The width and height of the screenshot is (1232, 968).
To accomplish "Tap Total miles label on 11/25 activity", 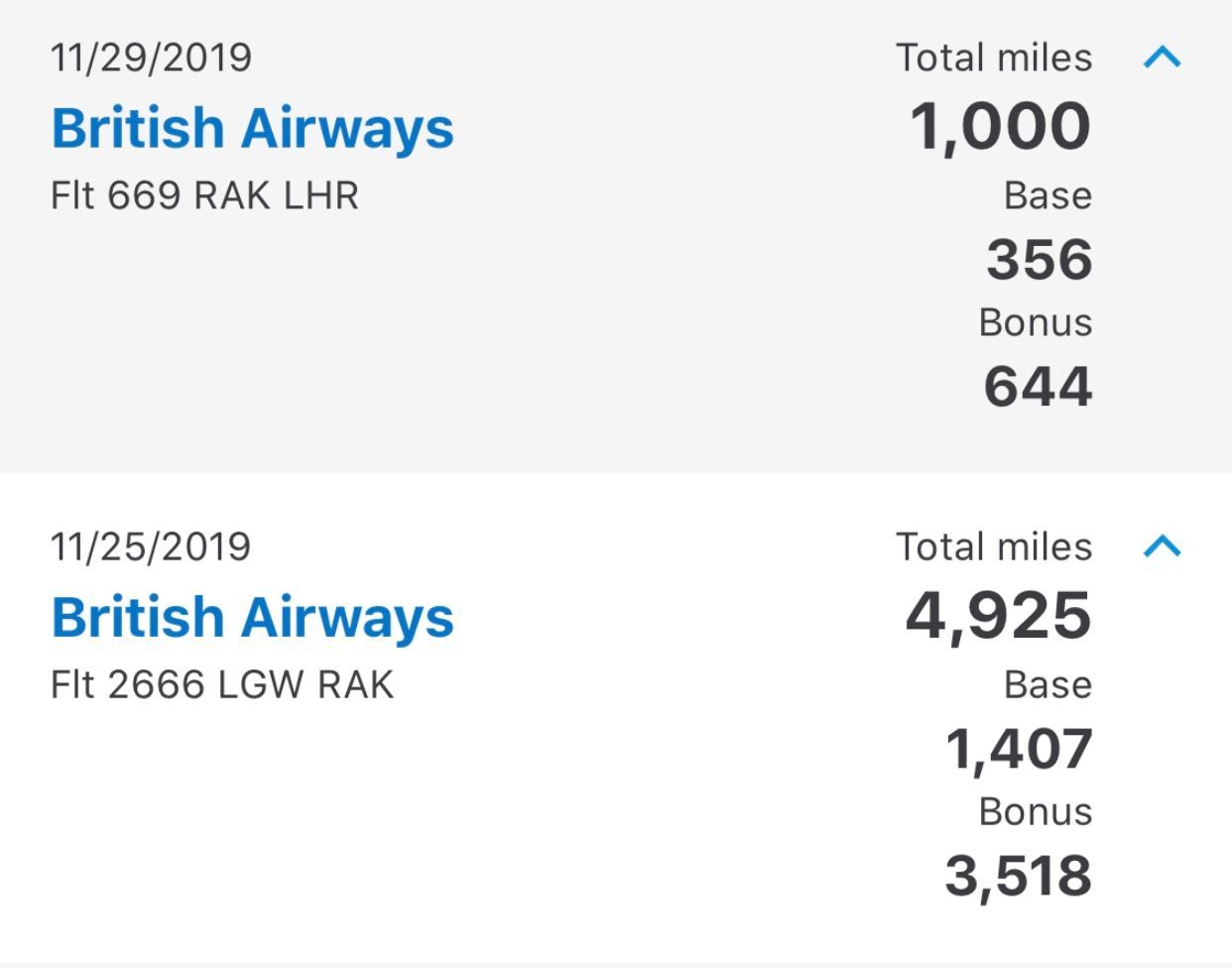I will (x=994, y=546).
